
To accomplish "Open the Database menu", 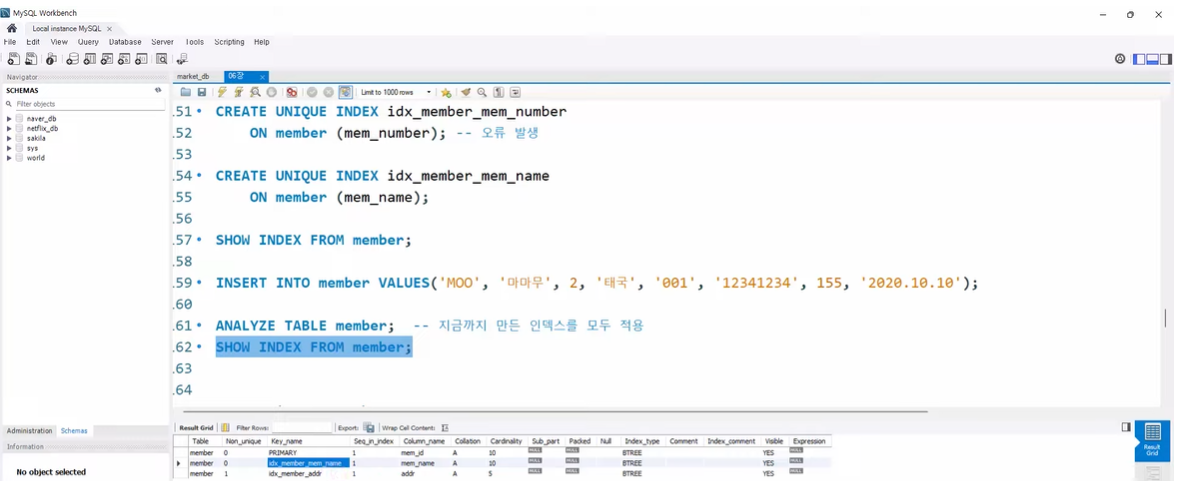I will (x=125, y=42).
